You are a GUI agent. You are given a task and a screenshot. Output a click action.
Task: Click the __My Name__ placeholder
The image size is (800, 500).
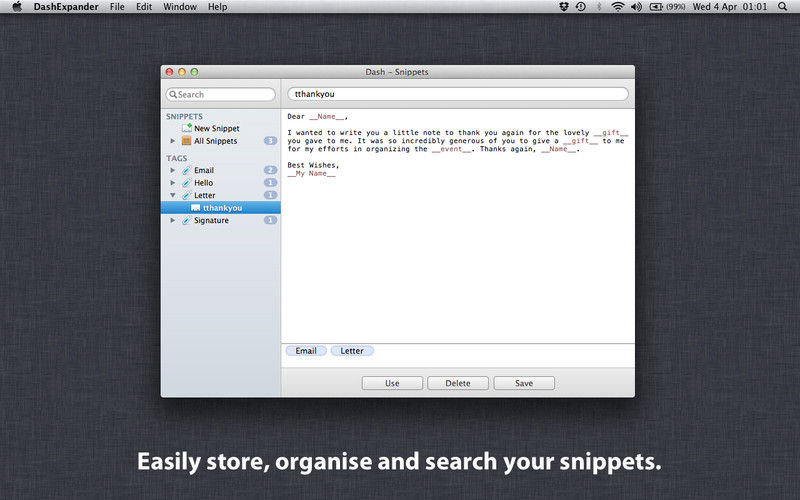tap(311, 173)
